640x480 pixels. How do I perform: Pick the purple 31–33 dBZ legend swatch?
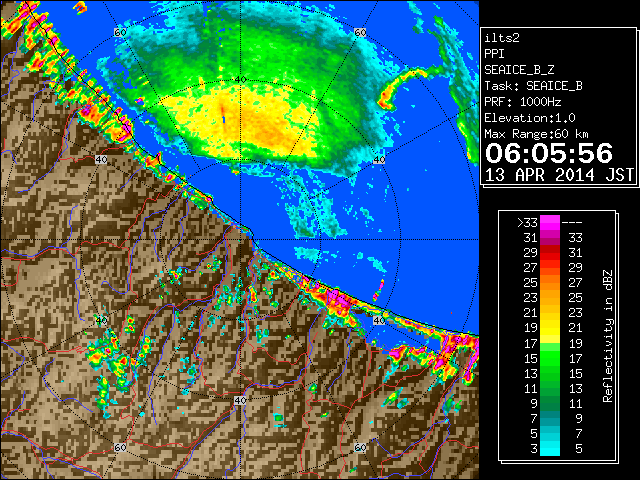pyautogui.click(x=550, y=238)
